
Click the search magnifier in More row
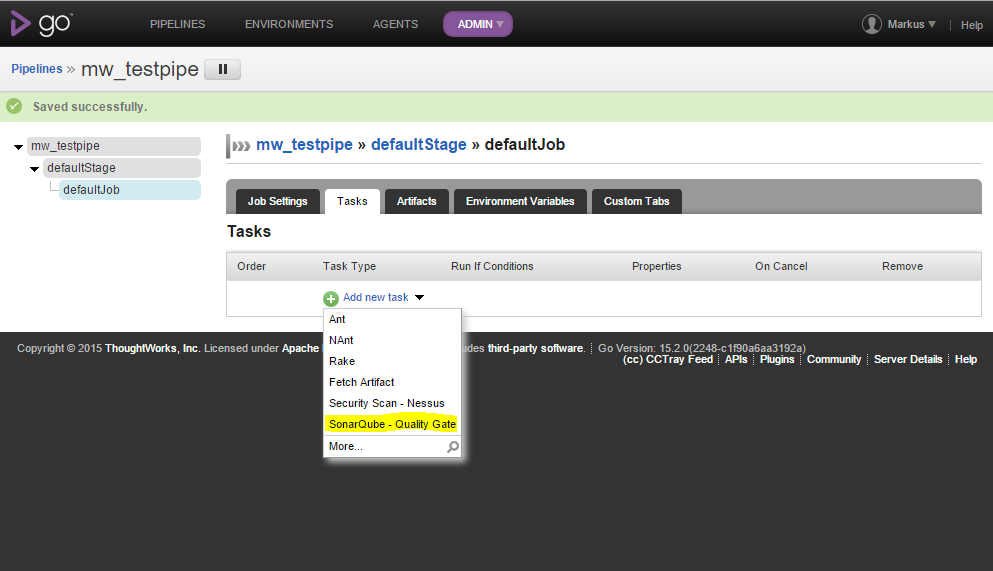(453, 447)
